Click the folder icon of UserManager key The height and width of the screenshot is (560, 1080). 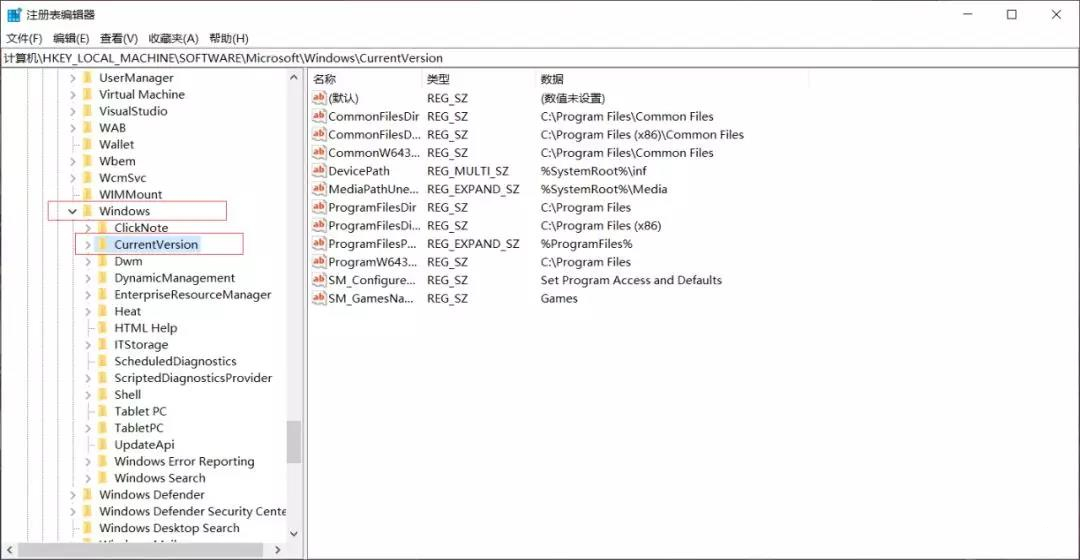pyautogui.click(x=87, y=77)
